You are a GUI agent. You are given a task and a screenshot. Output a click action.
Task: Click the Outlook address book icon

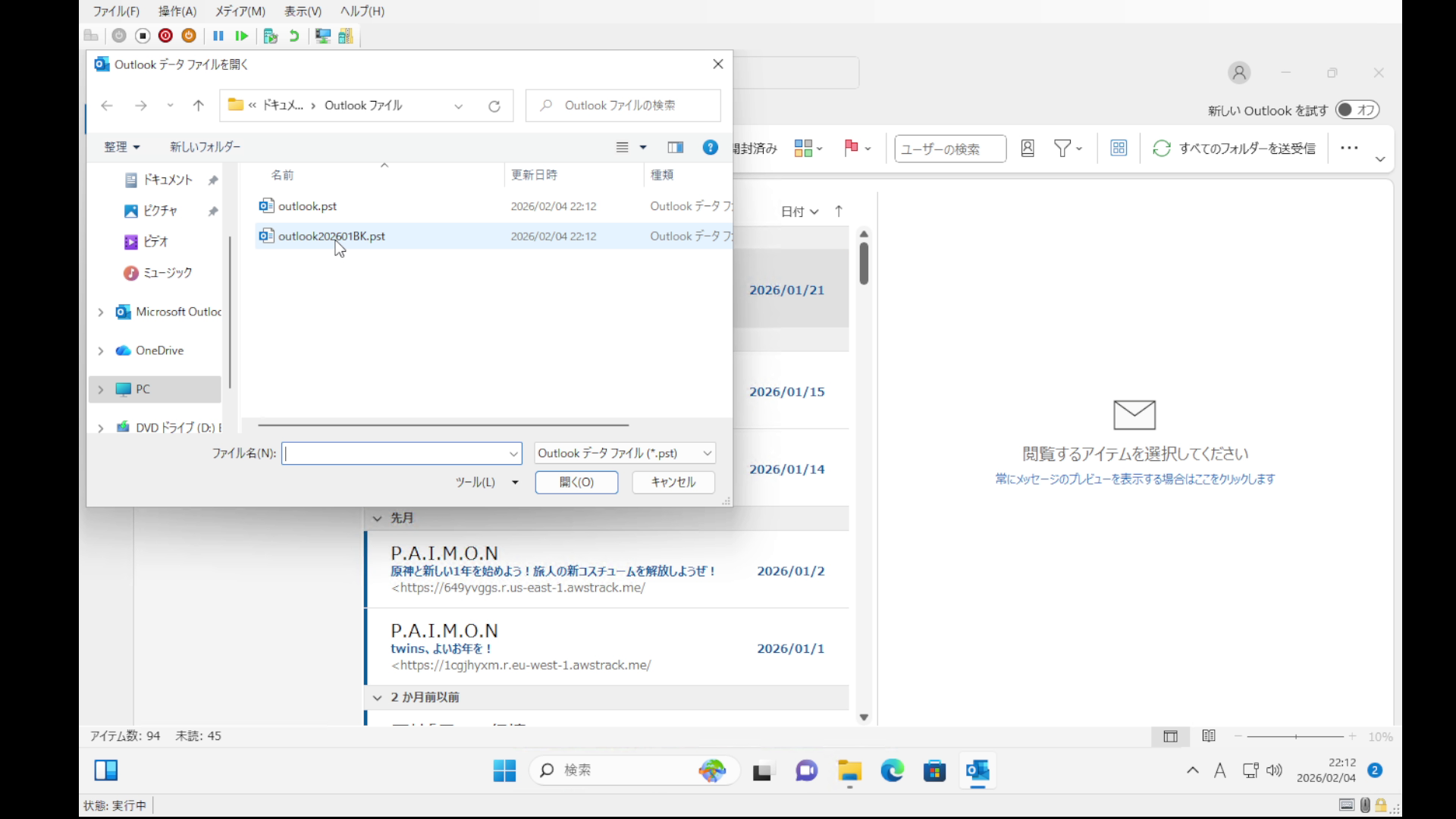(x=1028, y=149)
